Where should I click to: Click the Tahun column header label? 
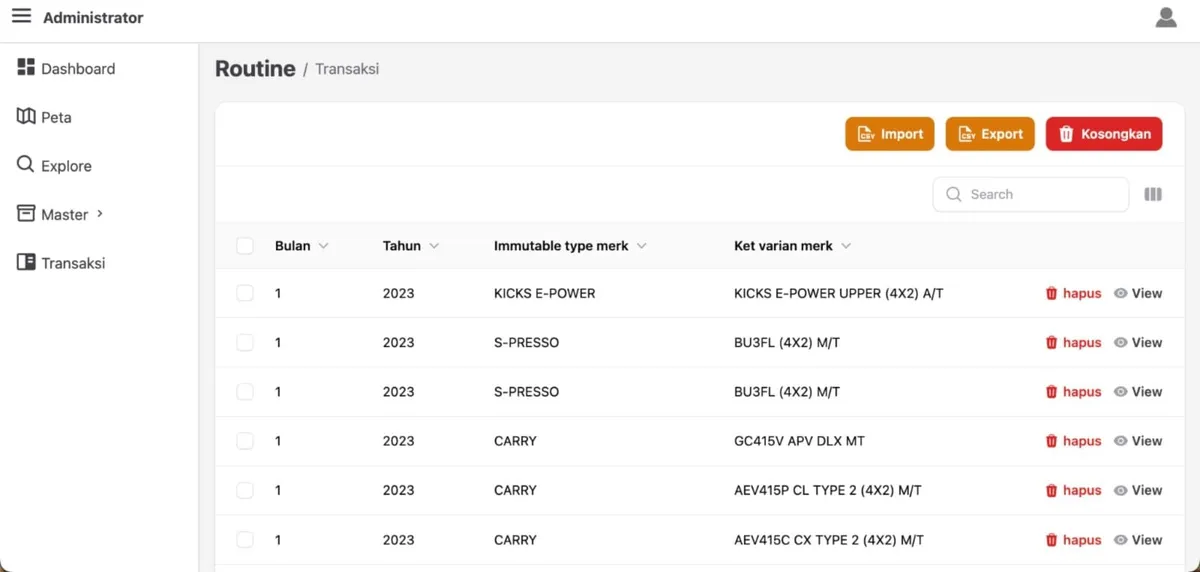[x=402, y=246]
